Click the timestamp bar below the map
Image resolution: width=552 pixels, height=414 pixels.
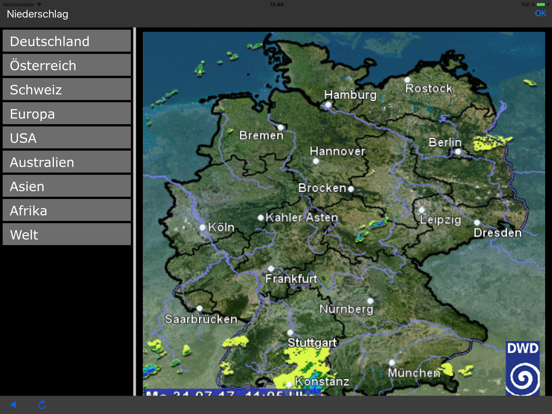click(232, 392)
